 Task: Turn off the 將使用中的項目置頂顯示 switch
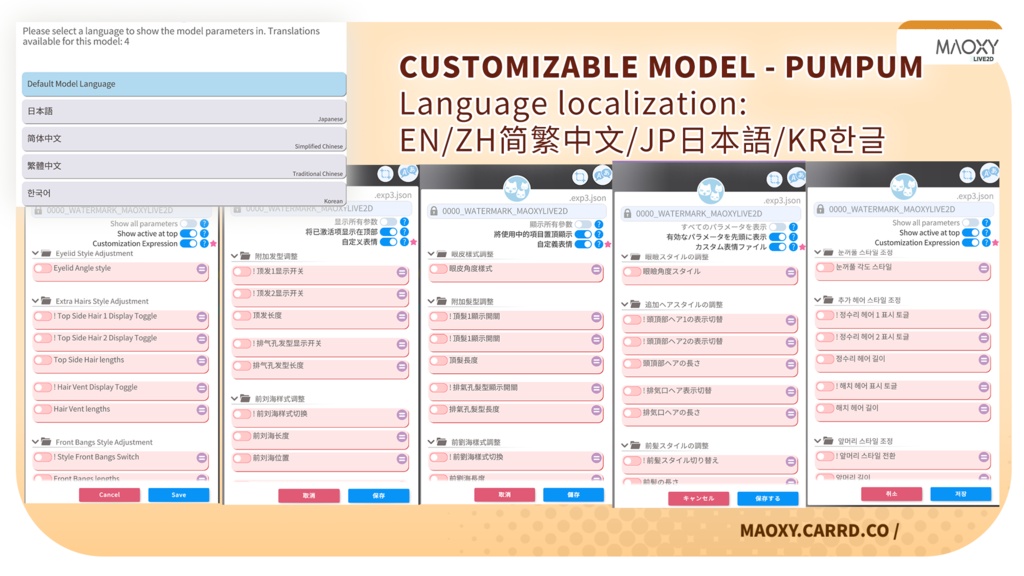click(x=583, y=234)
